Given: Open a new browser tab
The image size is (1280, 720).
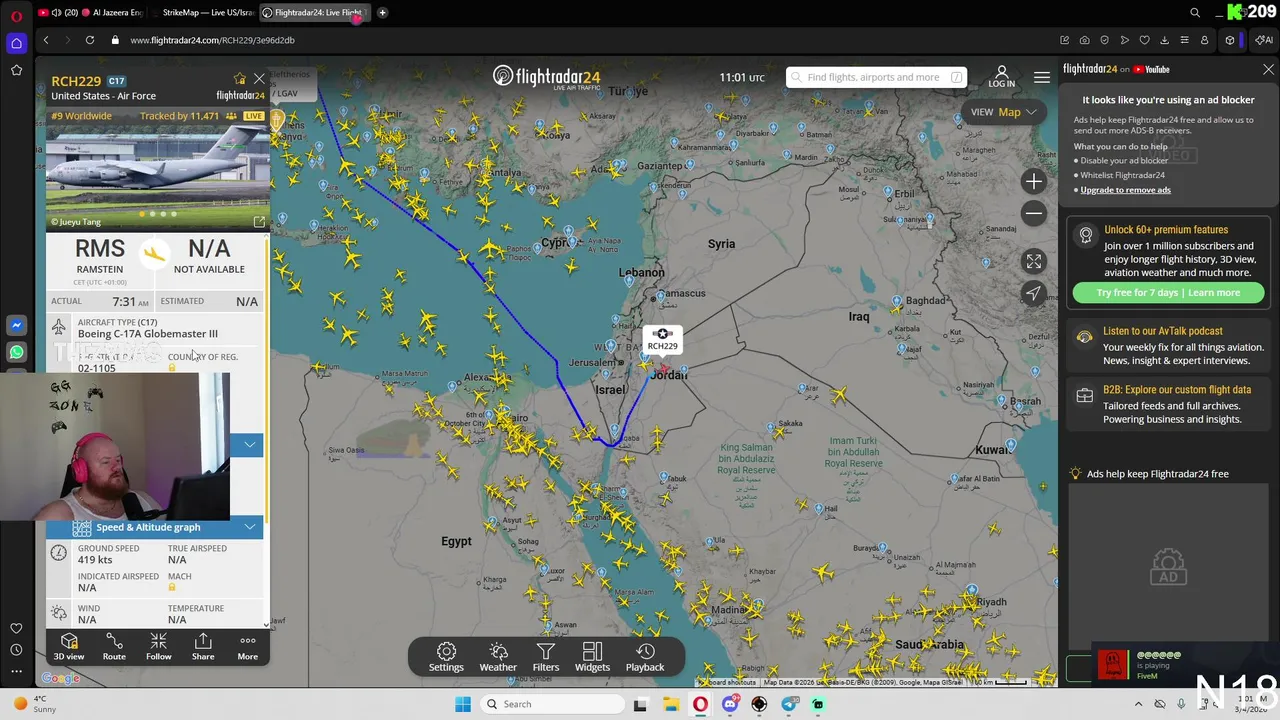Looking at the screenshot, I should click(x=383, y=13).
